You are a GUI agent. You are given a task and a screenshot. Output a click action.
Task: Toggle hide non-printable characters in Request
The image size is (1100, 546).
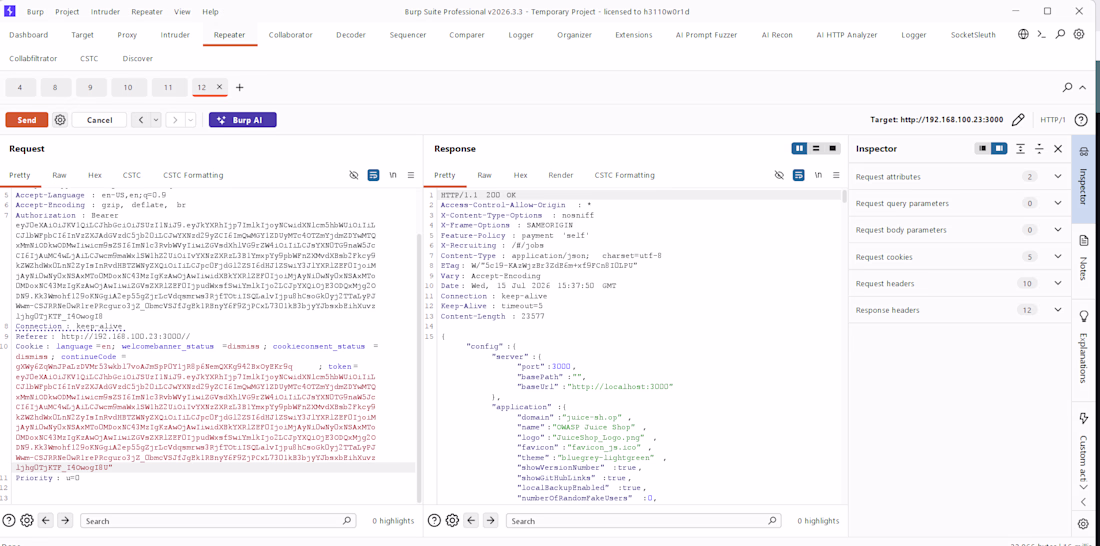click(354, 175)
